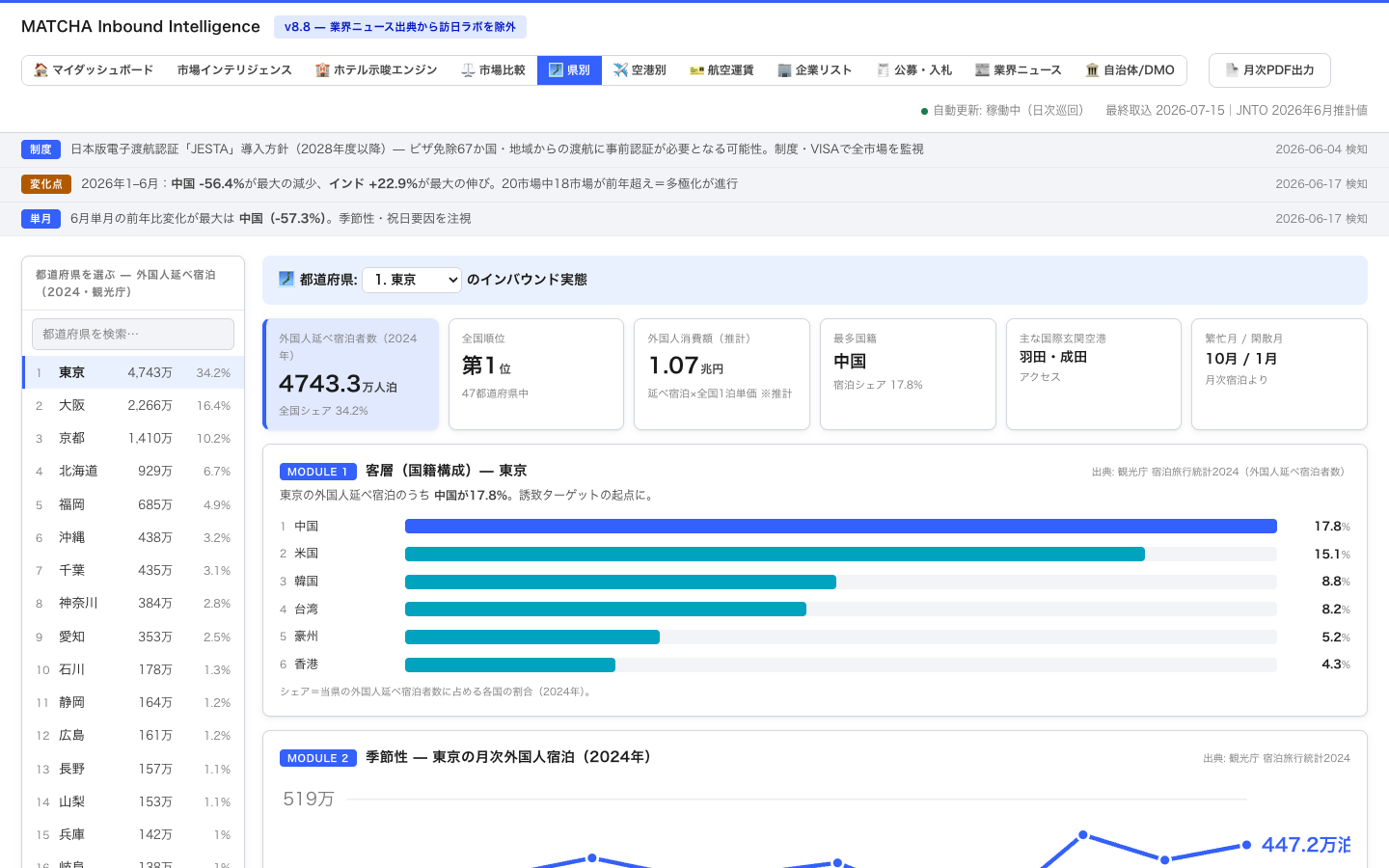The height and width of the screenshot is (868, 1389).
Task: Click the newspaper icon on 業界ニュース tab
Action: pos(982,70)
